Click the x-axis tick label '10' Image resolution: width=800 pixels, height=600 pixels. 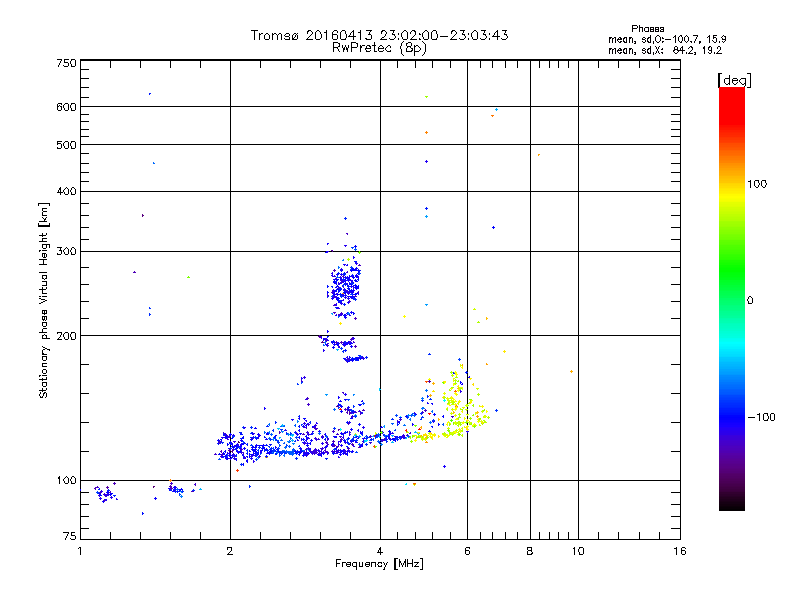(578, 551)
